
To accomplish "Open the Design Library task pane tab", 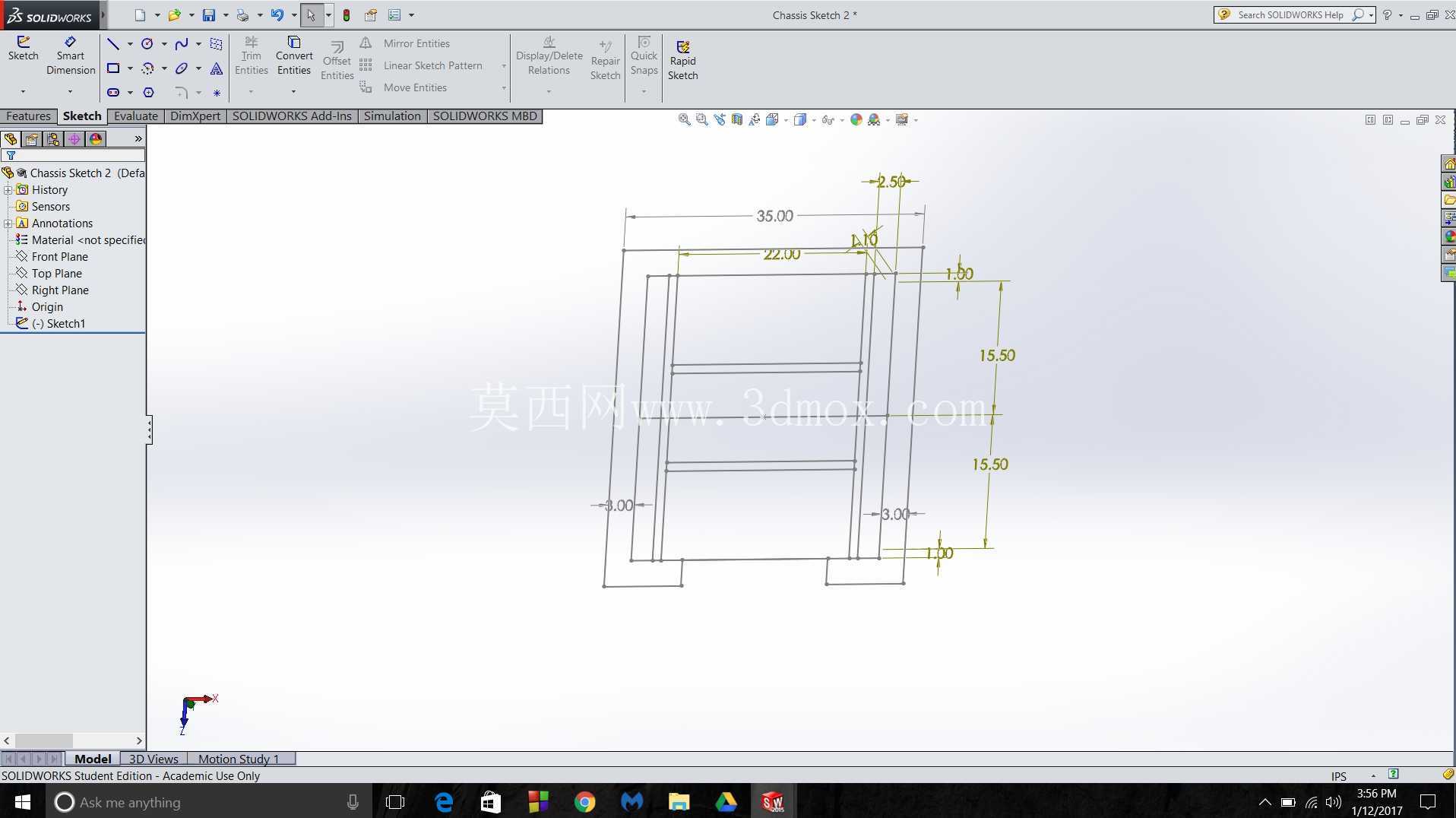I will (1449, 182).
